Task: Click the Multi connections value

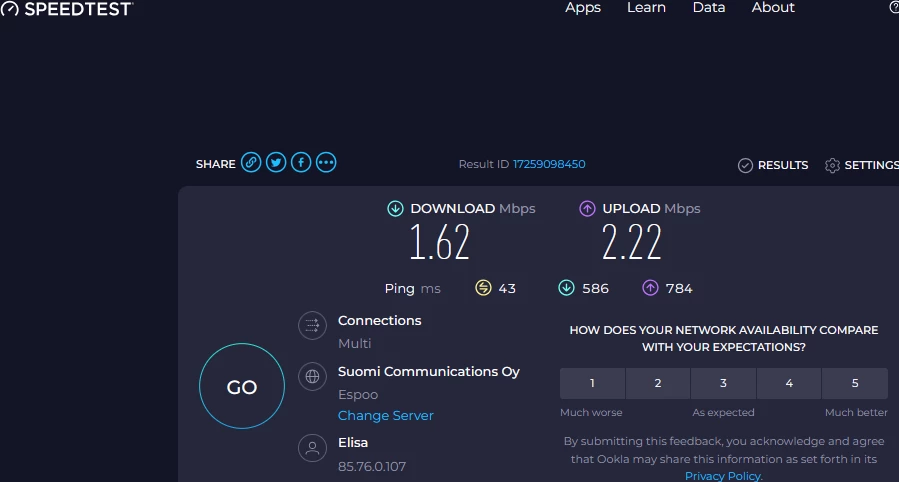Action: coord(354,343)
